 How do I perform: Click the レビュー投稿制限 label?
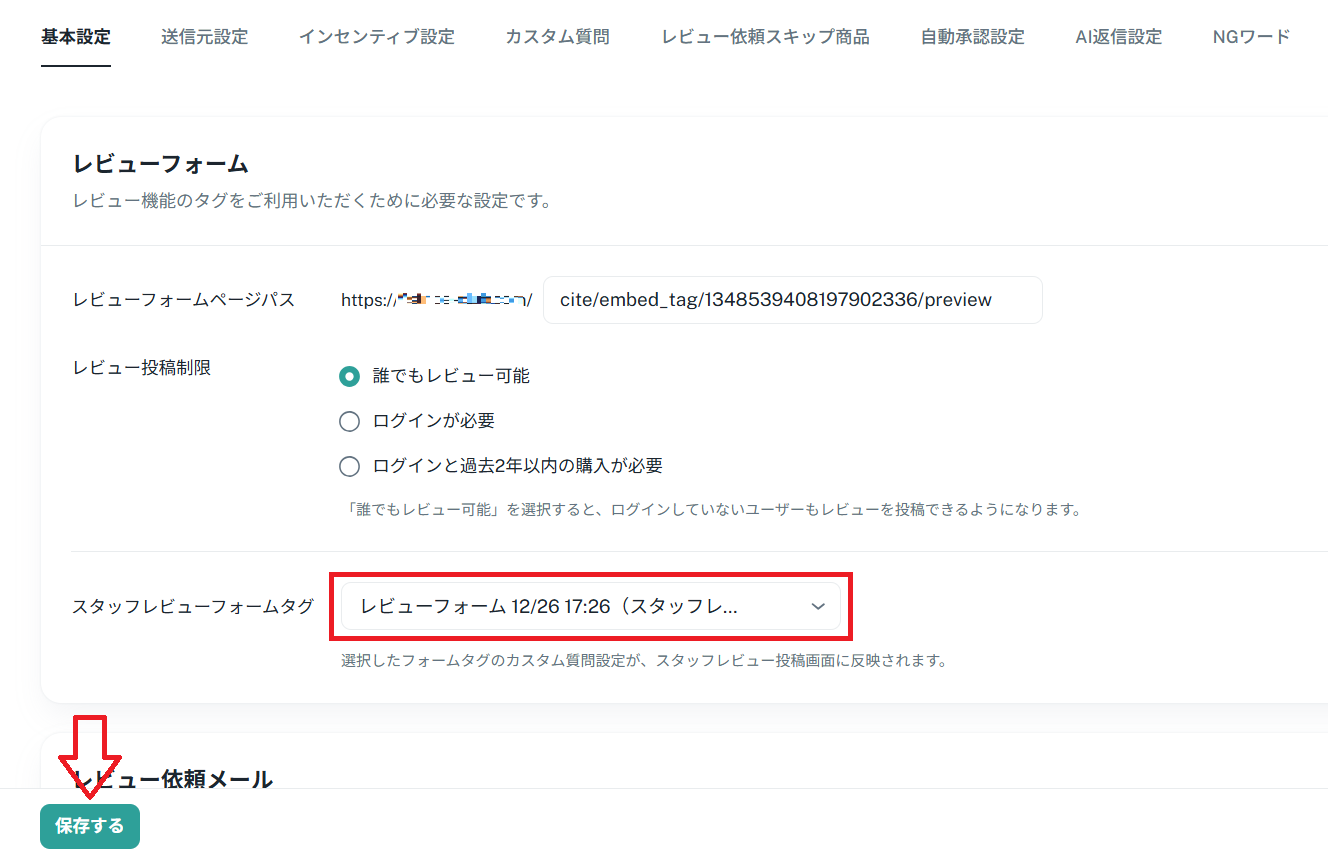(x=141, y=368)
